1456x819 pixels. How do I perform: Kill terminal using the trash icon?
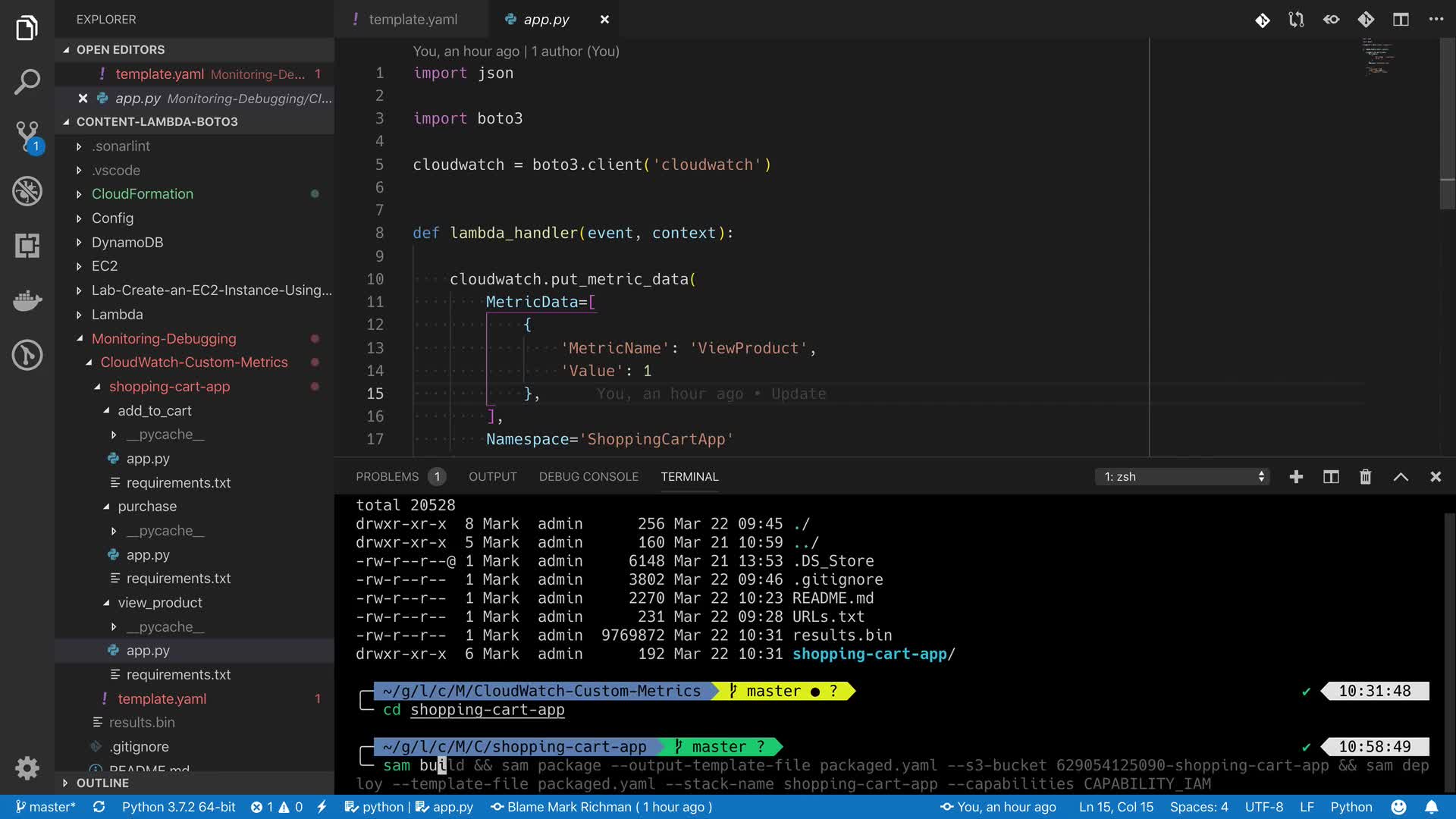tap(1365, 476)
